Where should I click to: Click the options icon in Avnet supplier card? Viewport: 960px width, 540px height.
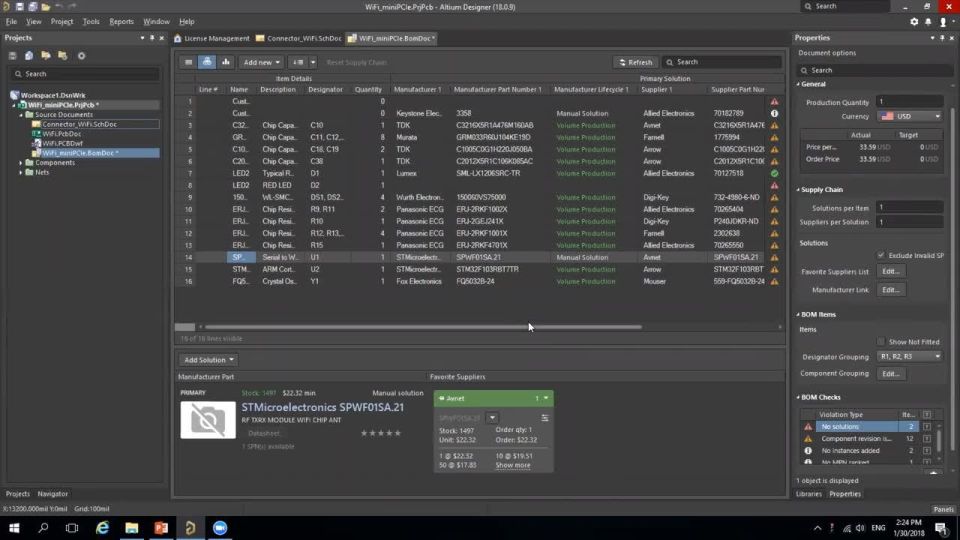point(545,418)
